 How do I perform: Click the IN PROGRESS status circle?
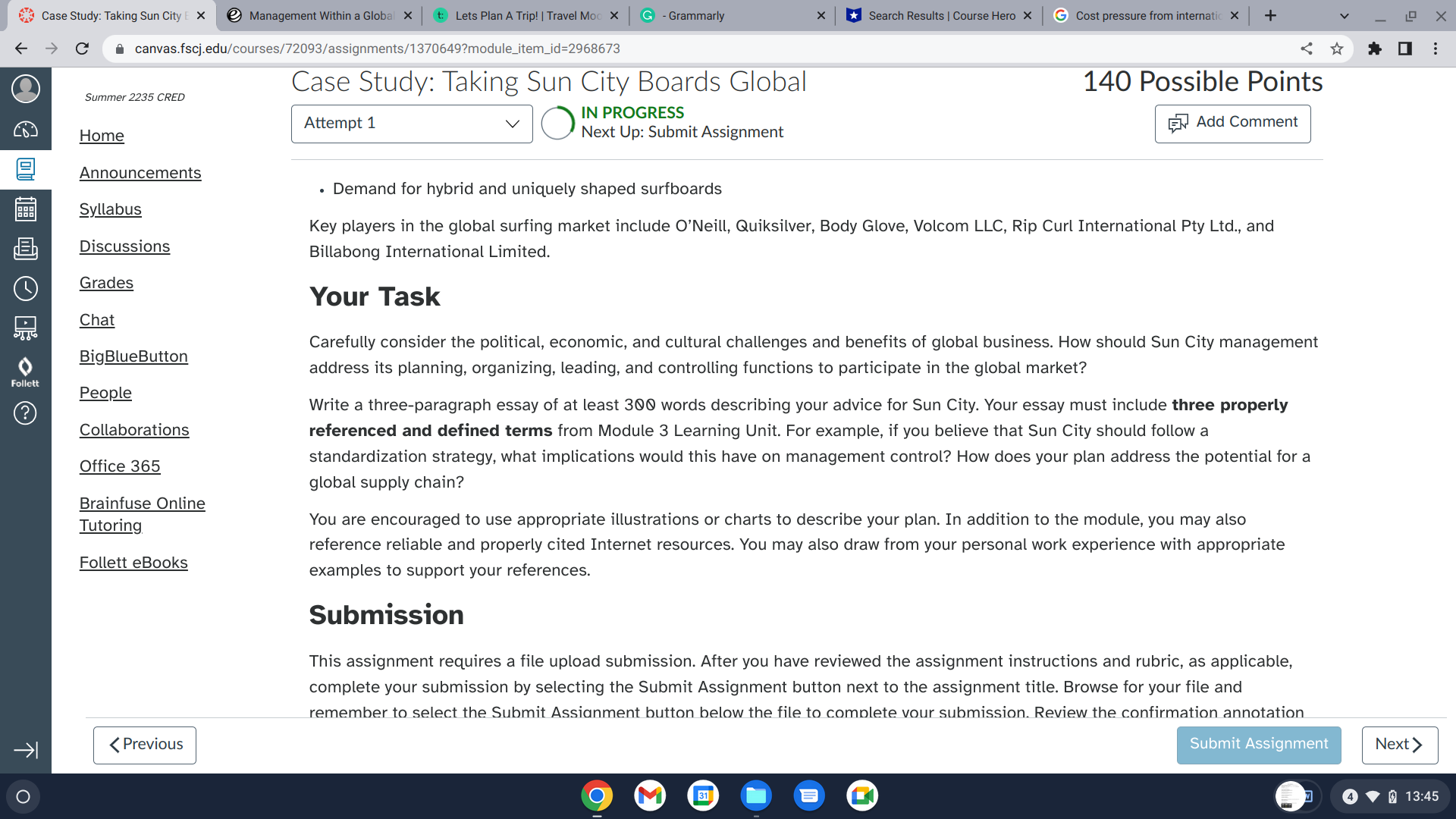[x=557, y=124]
